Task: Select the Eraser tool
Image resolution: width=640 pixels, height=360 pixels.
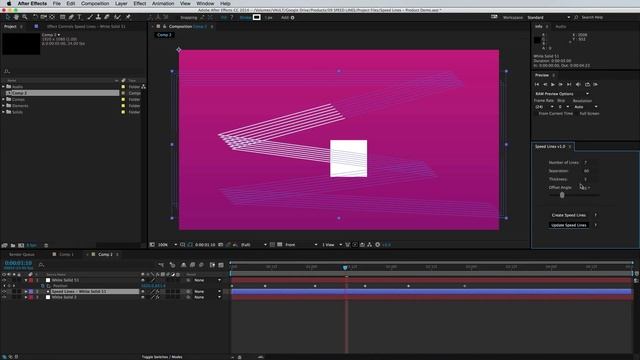Action: pyautogui.click(x=107, y=17)
